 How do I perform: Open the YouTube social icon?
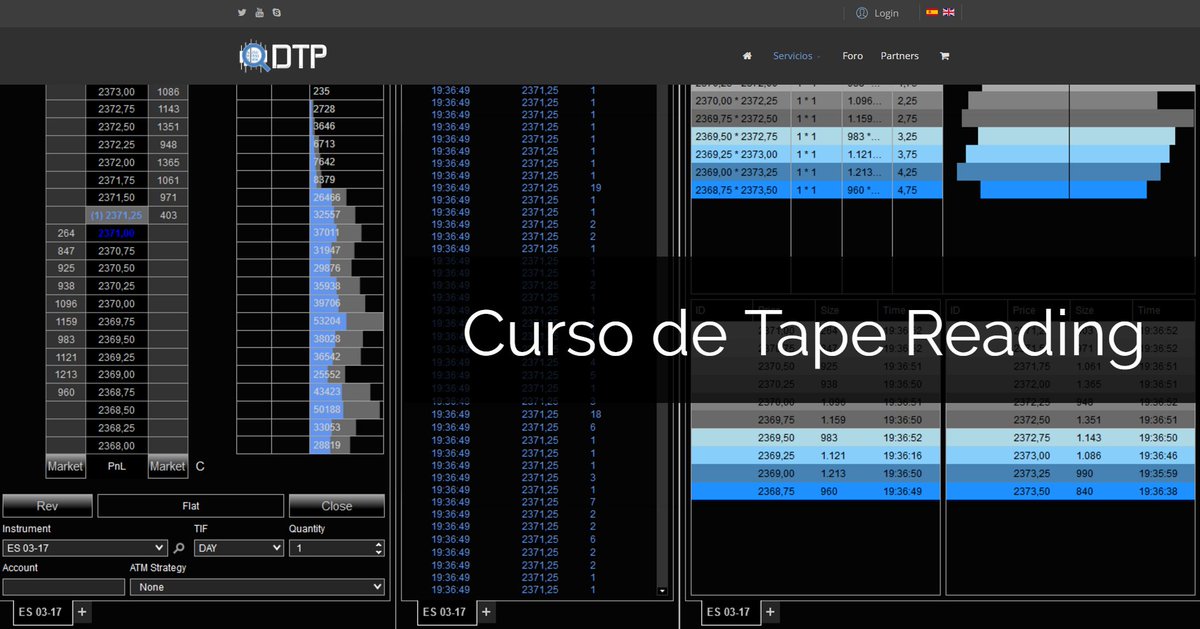pyautogui.click(x=259, y=13)
